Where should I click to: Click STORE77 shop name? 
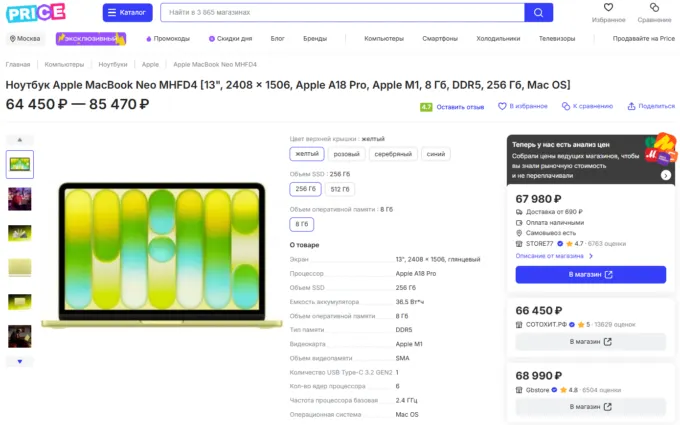(539, 244)
